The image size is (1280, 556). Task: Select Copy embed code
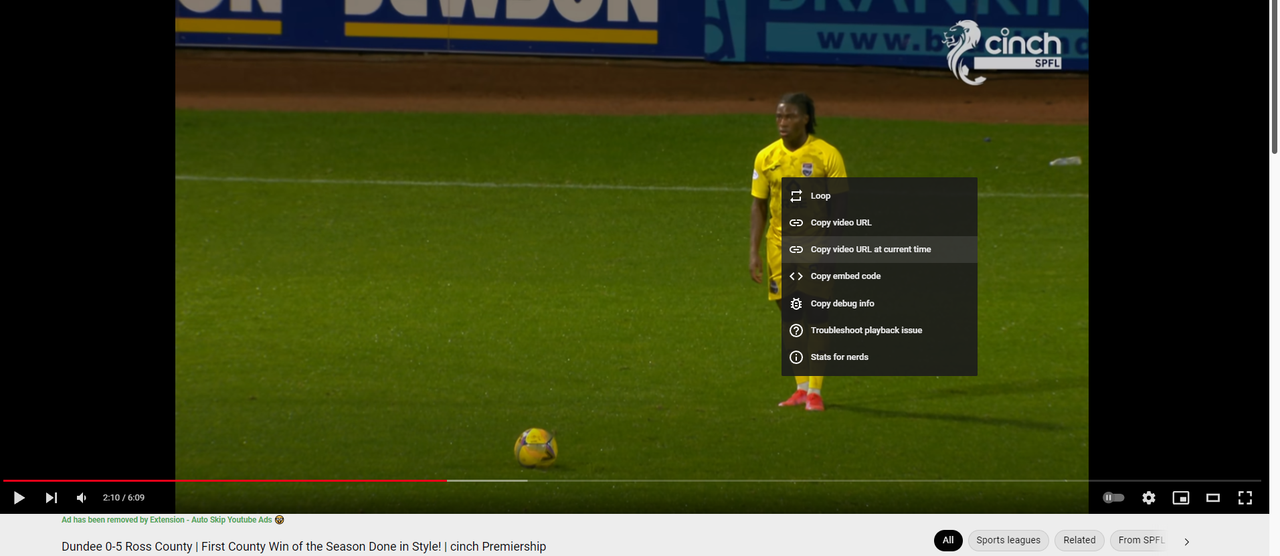[x=879, y=276]
